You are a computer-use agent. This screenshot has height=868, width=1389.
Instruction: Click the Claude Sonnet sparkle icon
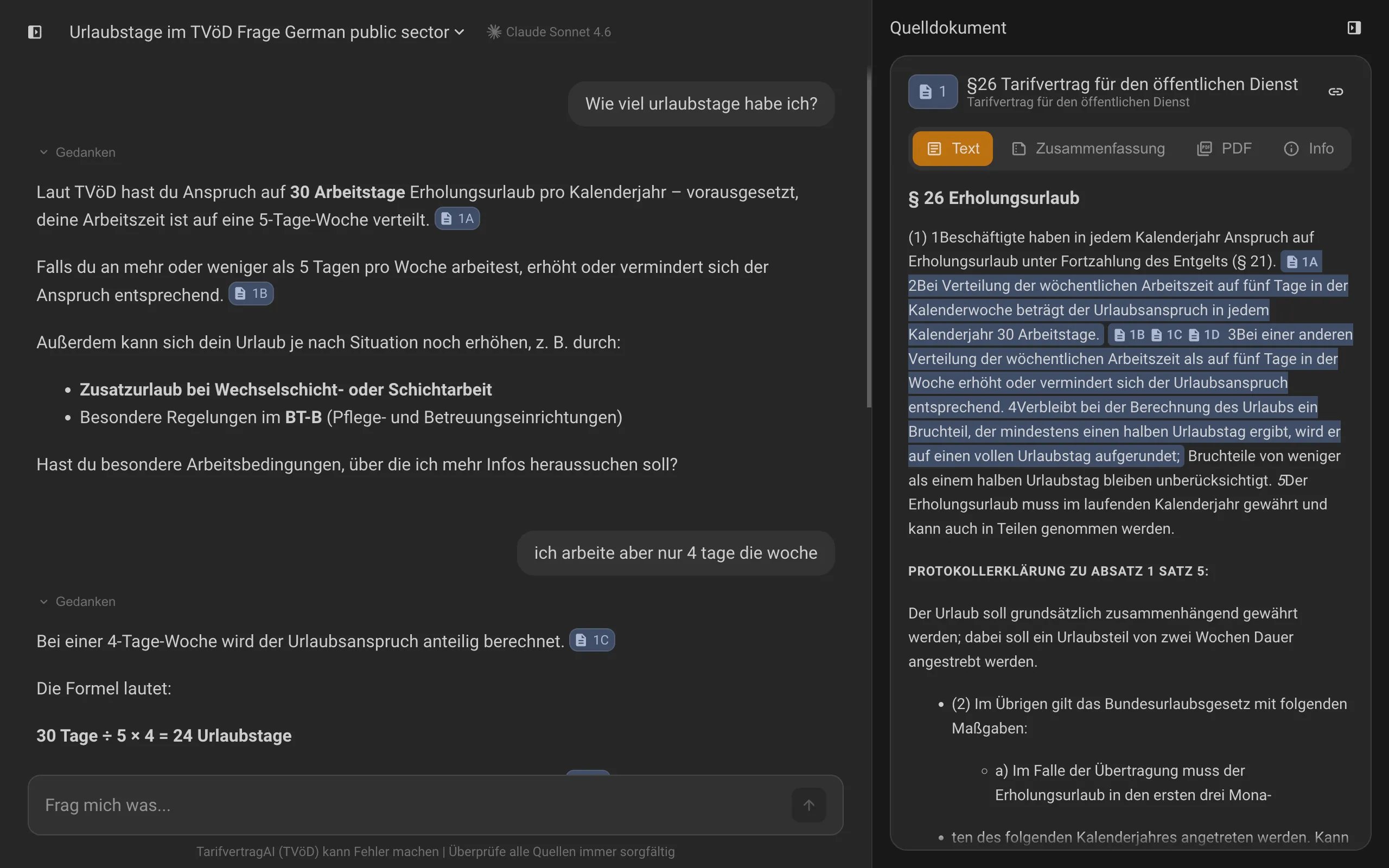pyautogui.click(x=494, y=31)
